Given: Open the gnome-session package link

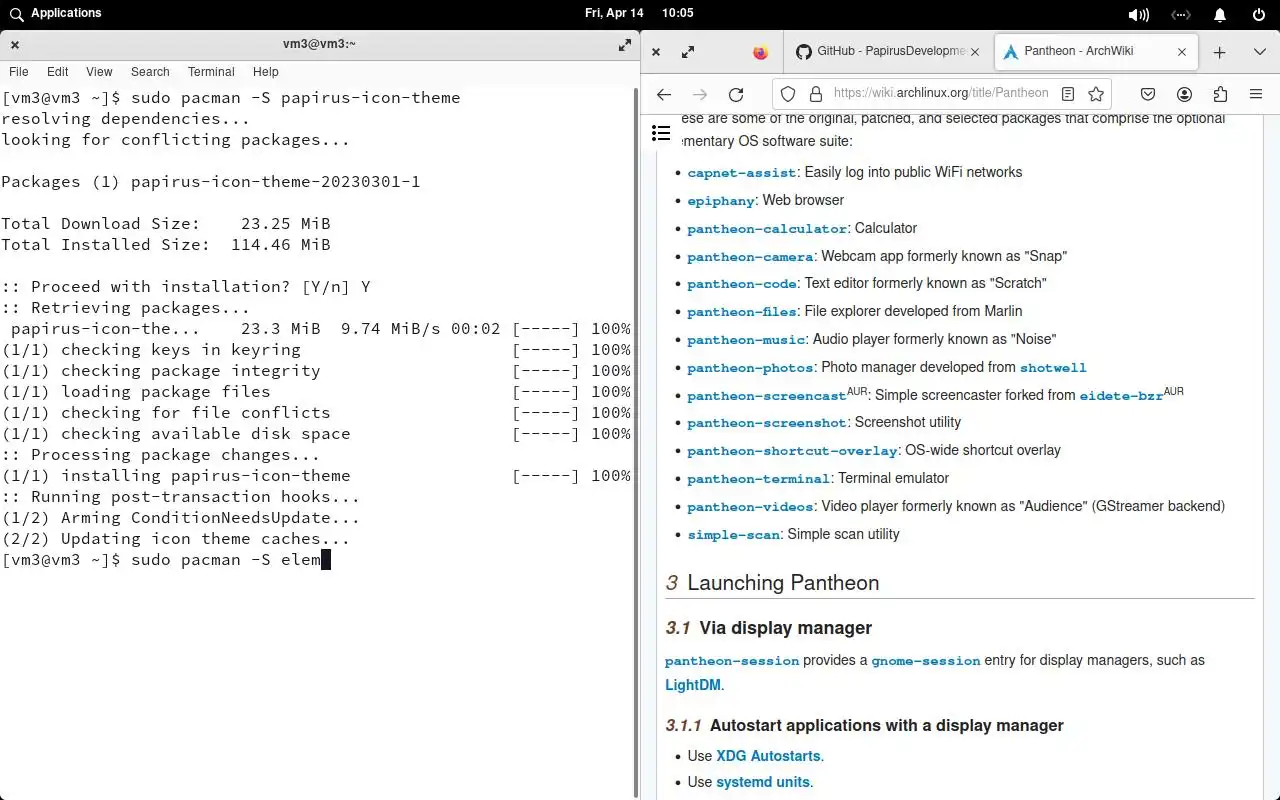Looking at the screenshot, I should click(x=926, y=661).
